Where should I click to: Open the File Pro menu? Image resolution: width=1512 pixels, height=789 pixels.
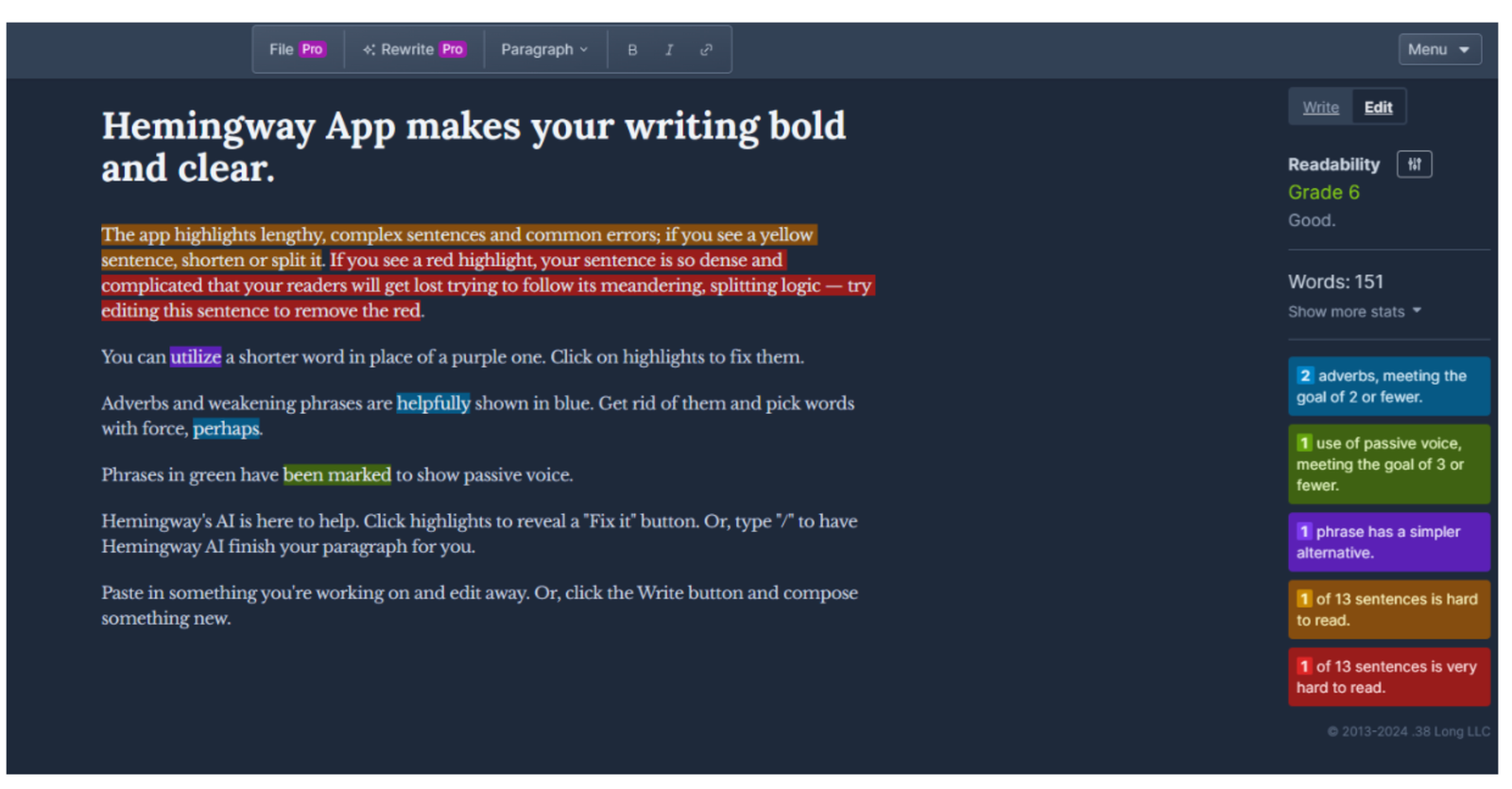297,50
